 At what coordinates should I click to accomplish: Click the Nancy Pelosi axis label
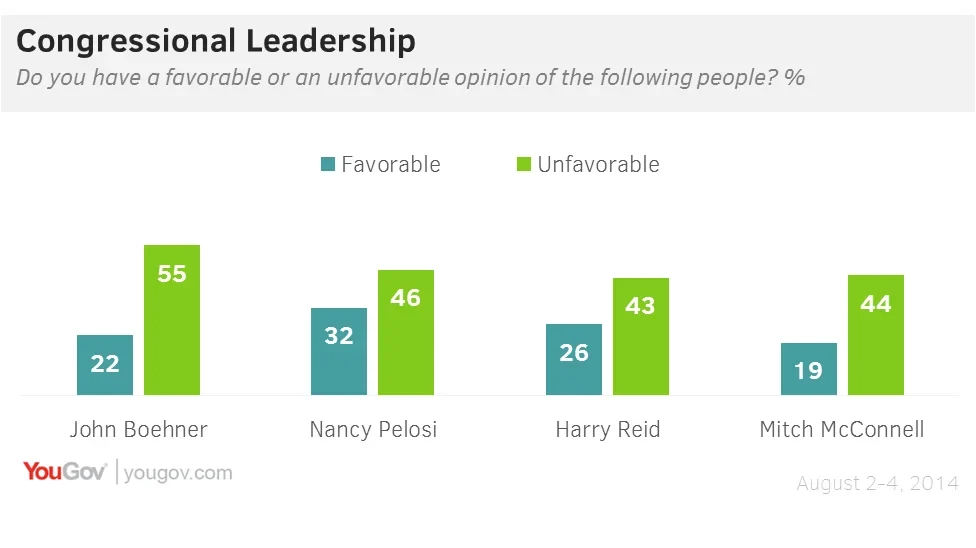[x=373, y=430]
